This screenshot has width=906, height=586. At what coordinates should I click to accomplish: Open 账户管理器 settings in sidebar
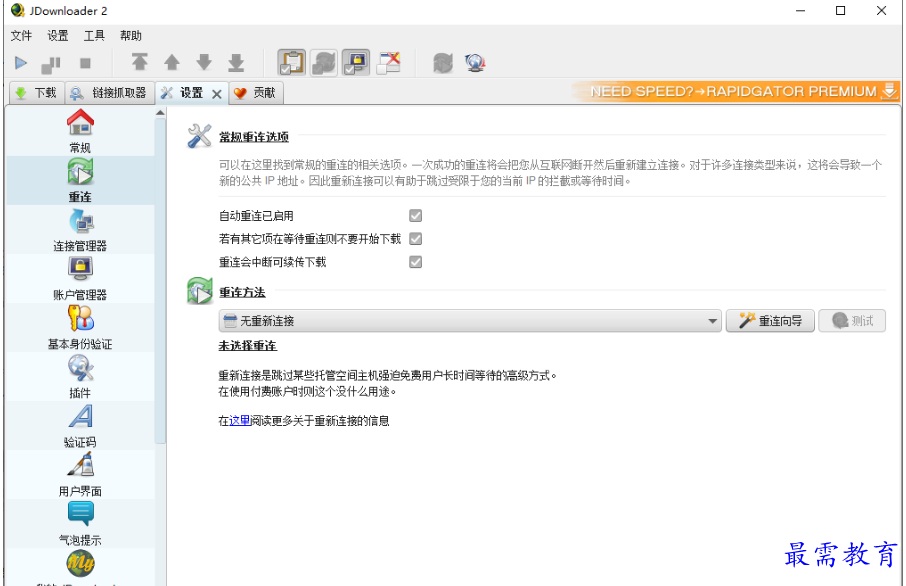[80, 279]
